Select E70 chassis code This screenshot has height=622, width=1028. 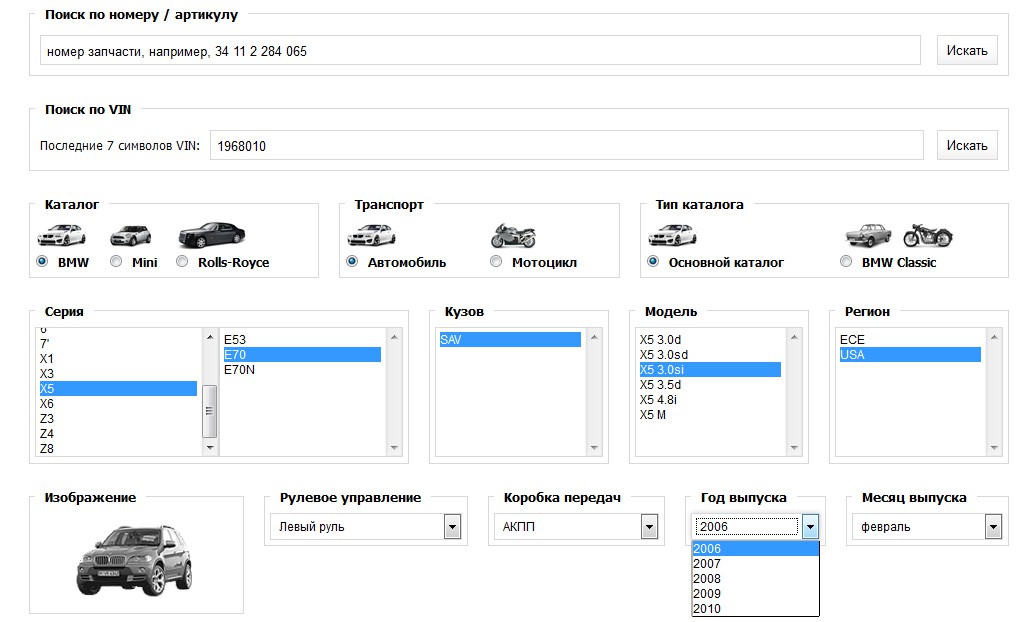tap(302, 355)
